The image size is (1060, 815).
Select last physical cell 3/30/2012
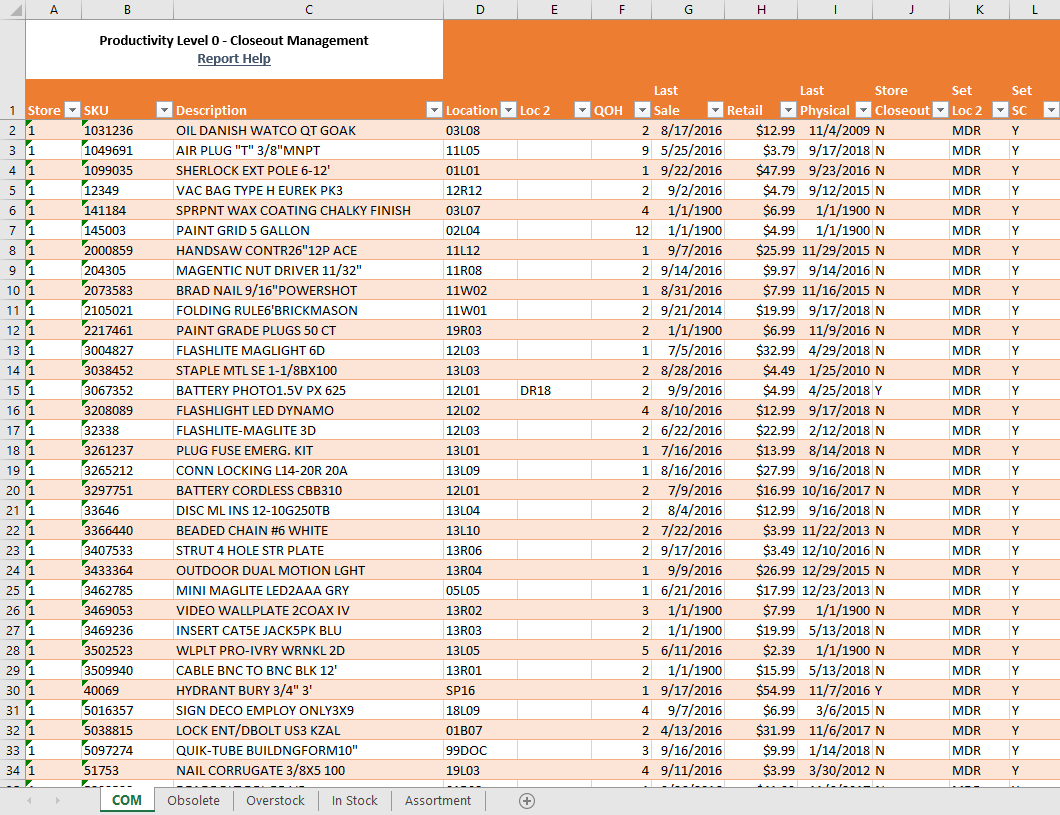click(836, 770)
